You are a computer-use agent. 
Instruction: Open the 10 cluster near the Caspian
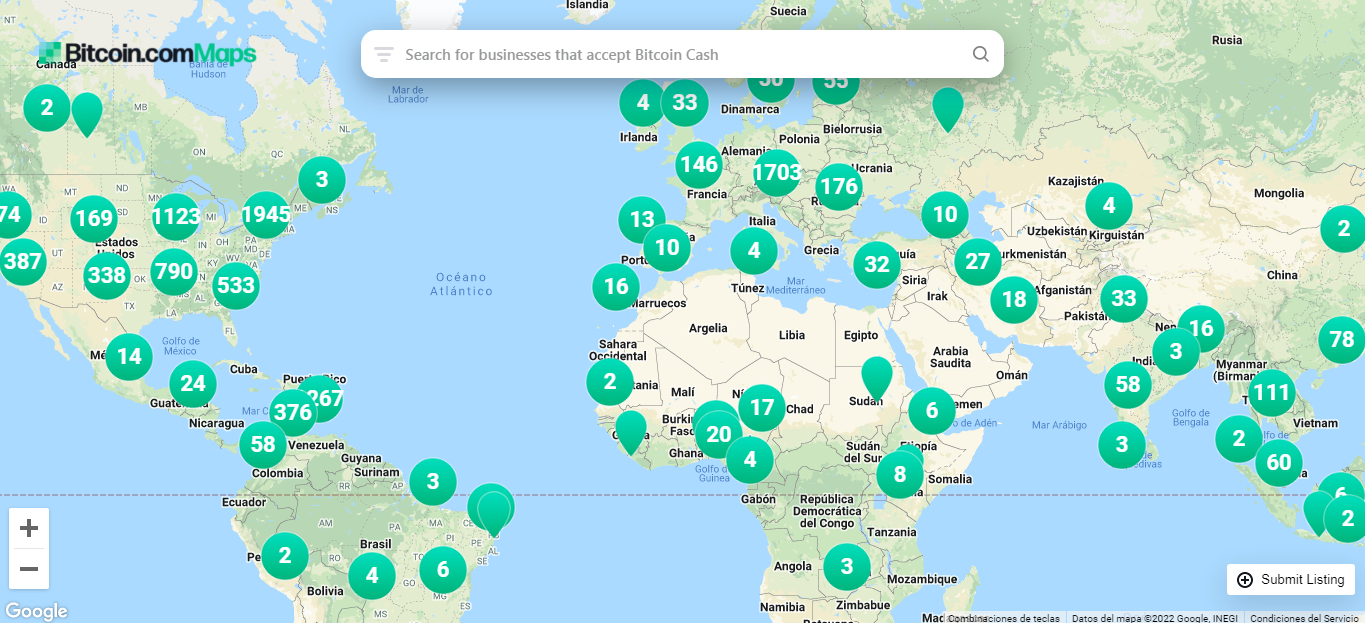tap(945, 213)
